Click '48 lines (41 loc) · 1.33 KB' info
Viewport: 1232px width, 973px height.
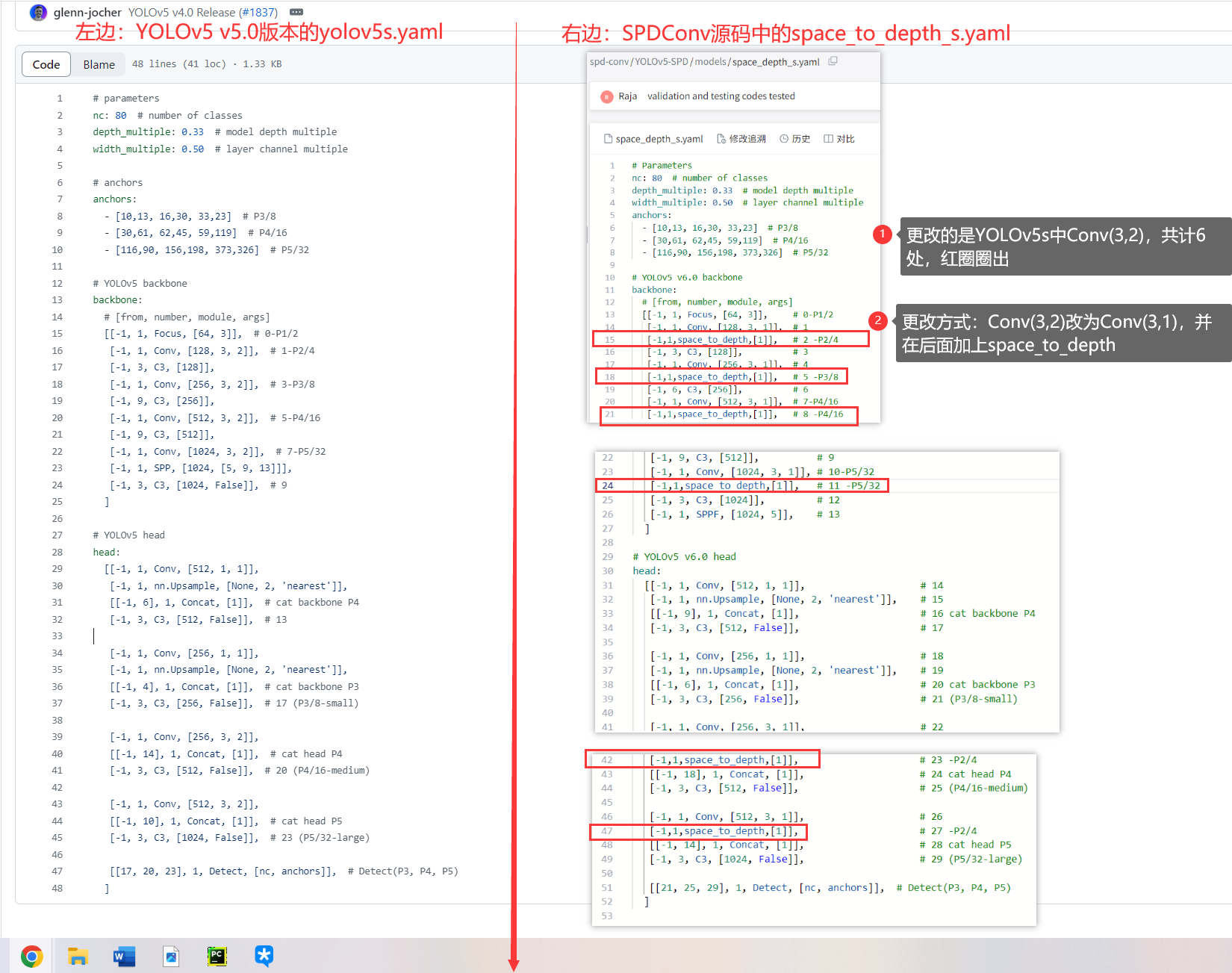coord(207,64)
